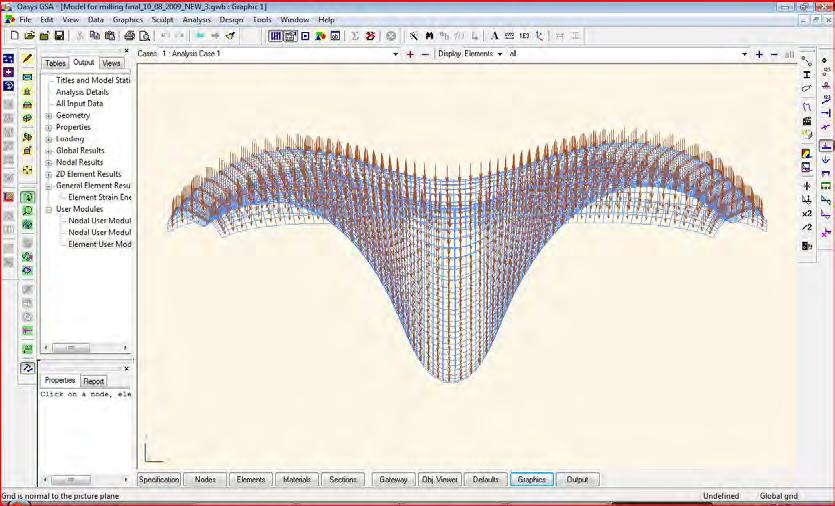
Task: Select All Input Data in tree
Action: coord(79,104)
